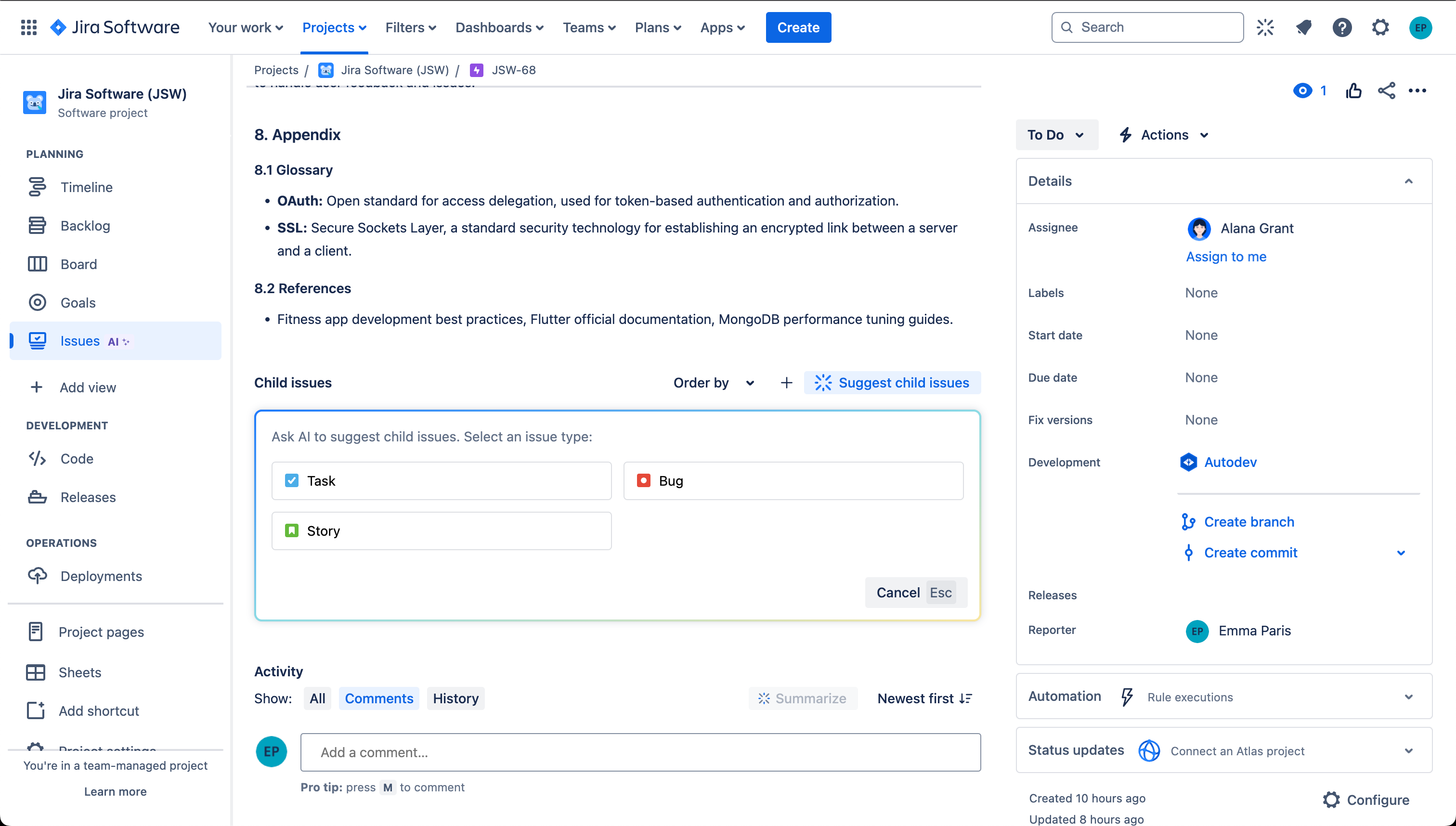Open the three-dot more actions menu

pos(1417,91)
